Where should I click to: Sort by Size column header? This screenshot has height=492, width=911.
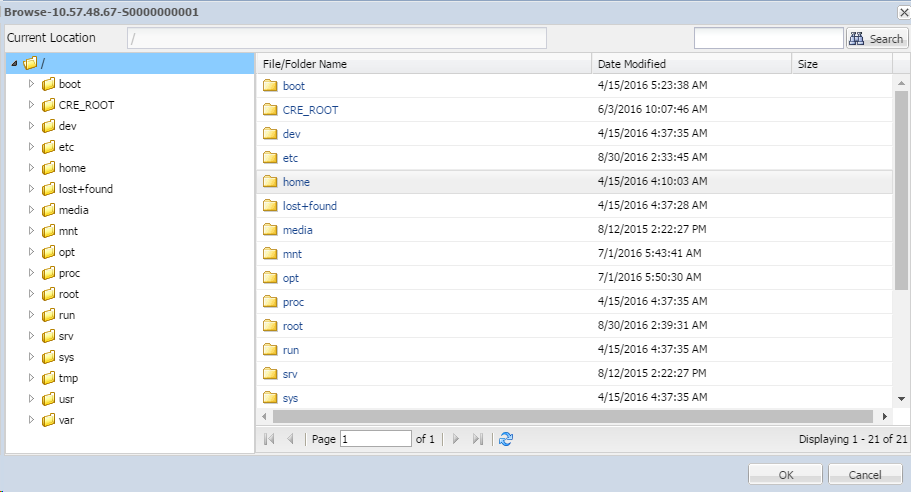tap(842, 64)
